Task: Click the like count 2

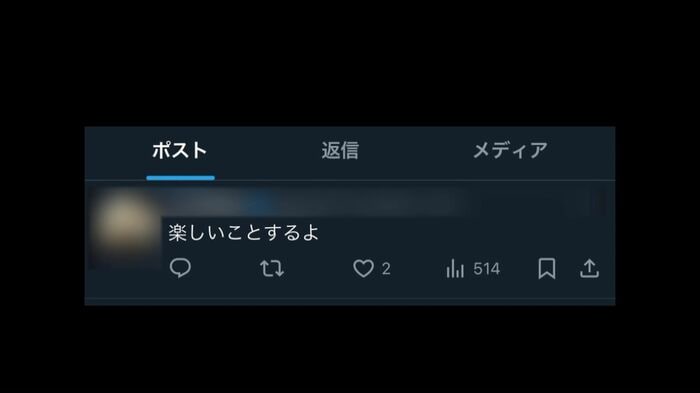Action: [x=386, y=269]
